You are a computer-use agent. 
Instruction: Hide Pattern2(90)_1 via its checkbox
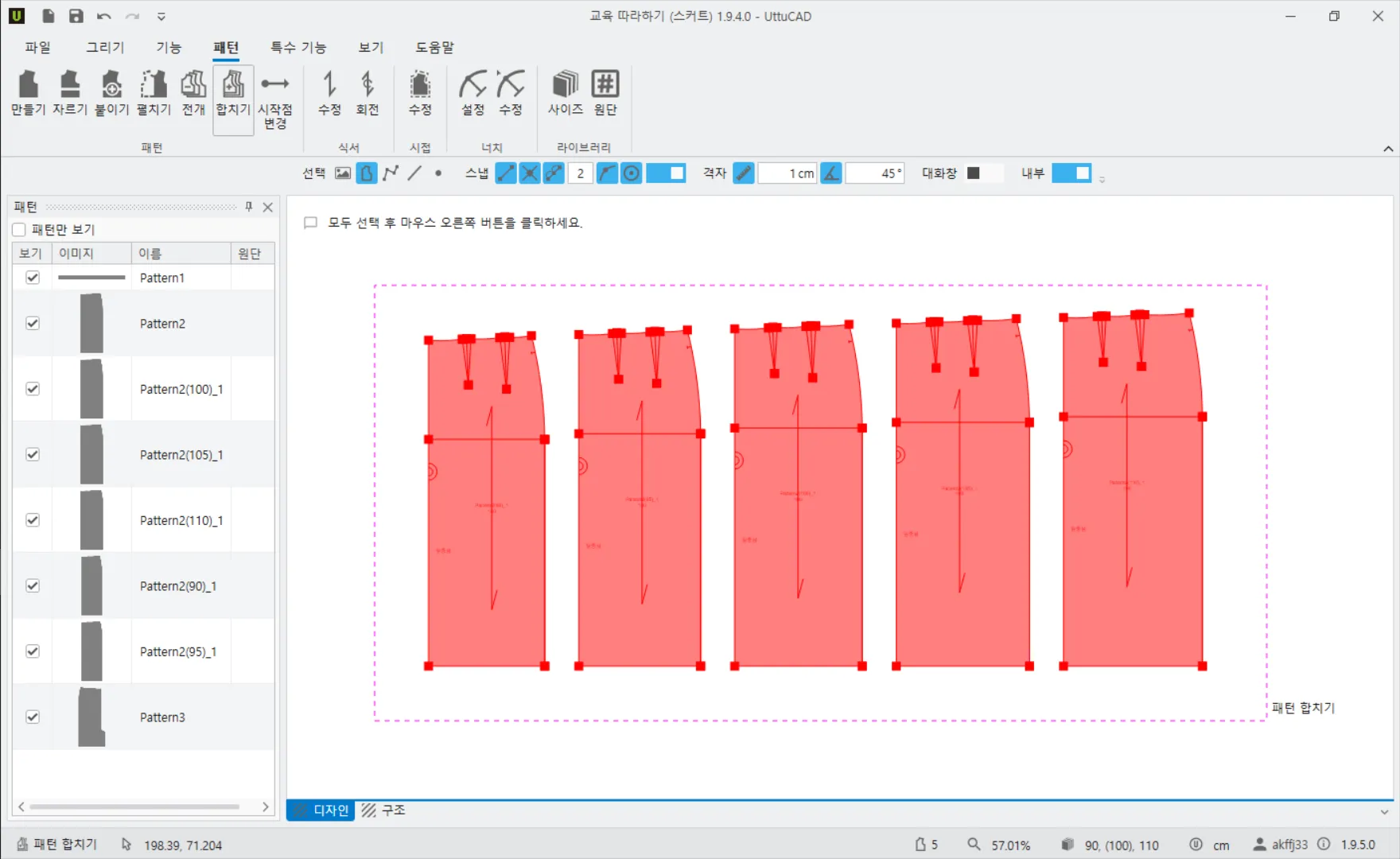point(33,585)
